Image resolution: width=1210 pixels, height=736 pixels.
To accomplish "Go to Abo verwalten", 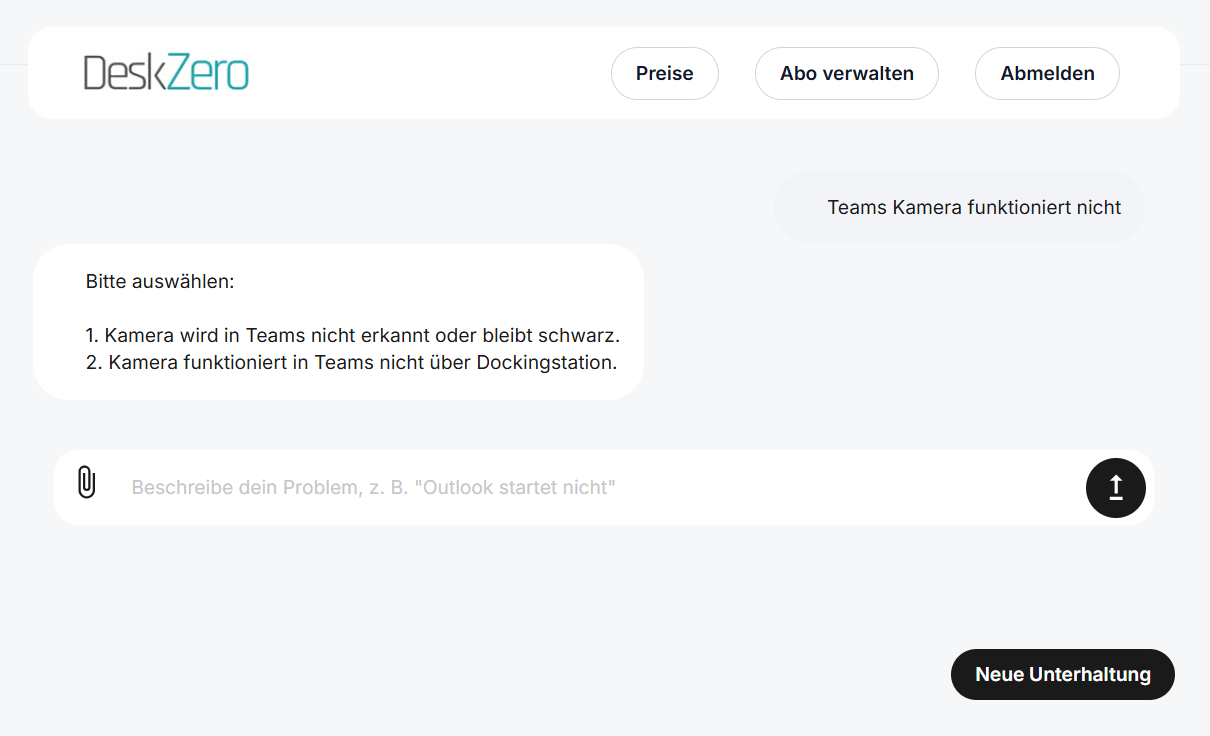I will (x=846, y=73).
